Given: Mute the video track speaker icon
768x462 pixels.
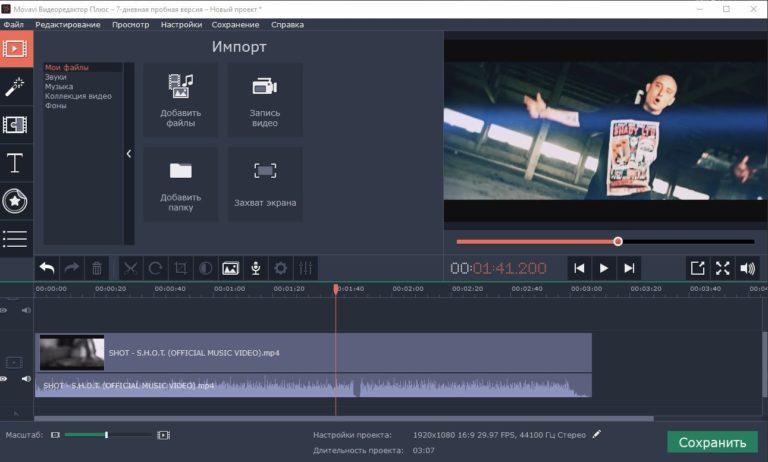Looking at the screenshot, I should point(26,379).
